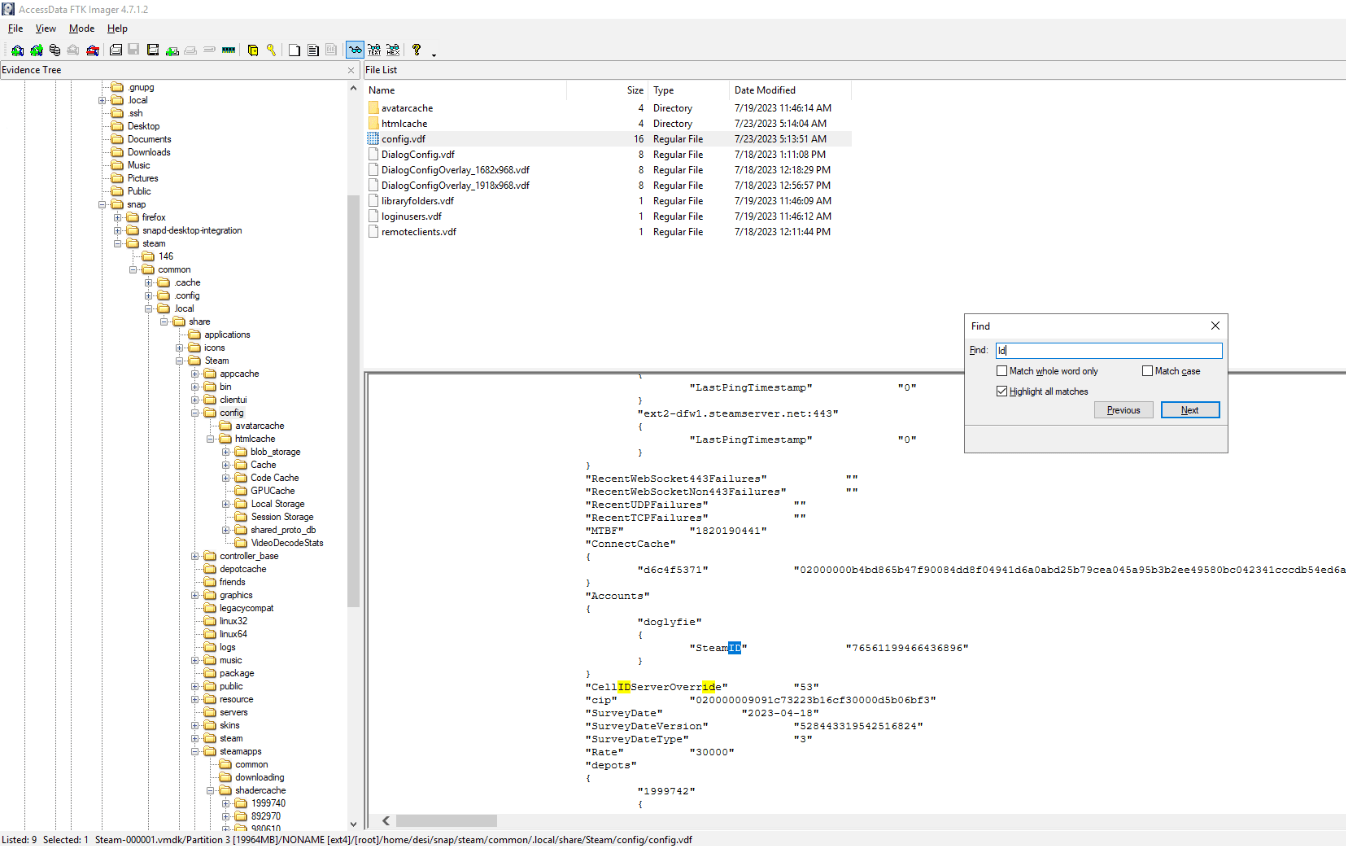Click the Evidence Tree vertical scrollbar thumb
The width and height of the screenshot is (1346, 846).
(x=353, y=400)
